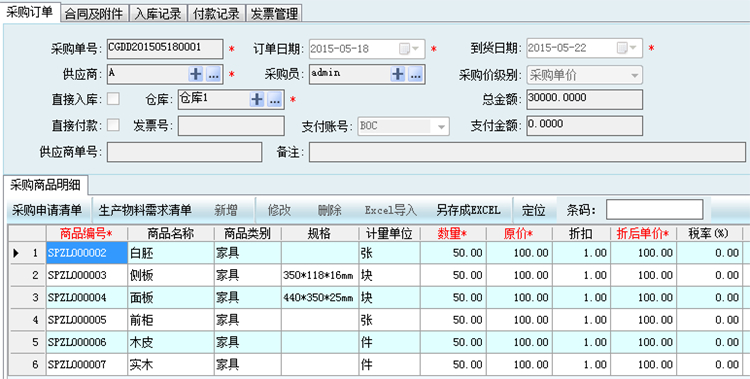Click the 备注 remarks field
This screenshot has width=750, height=379.
(527, 152)
